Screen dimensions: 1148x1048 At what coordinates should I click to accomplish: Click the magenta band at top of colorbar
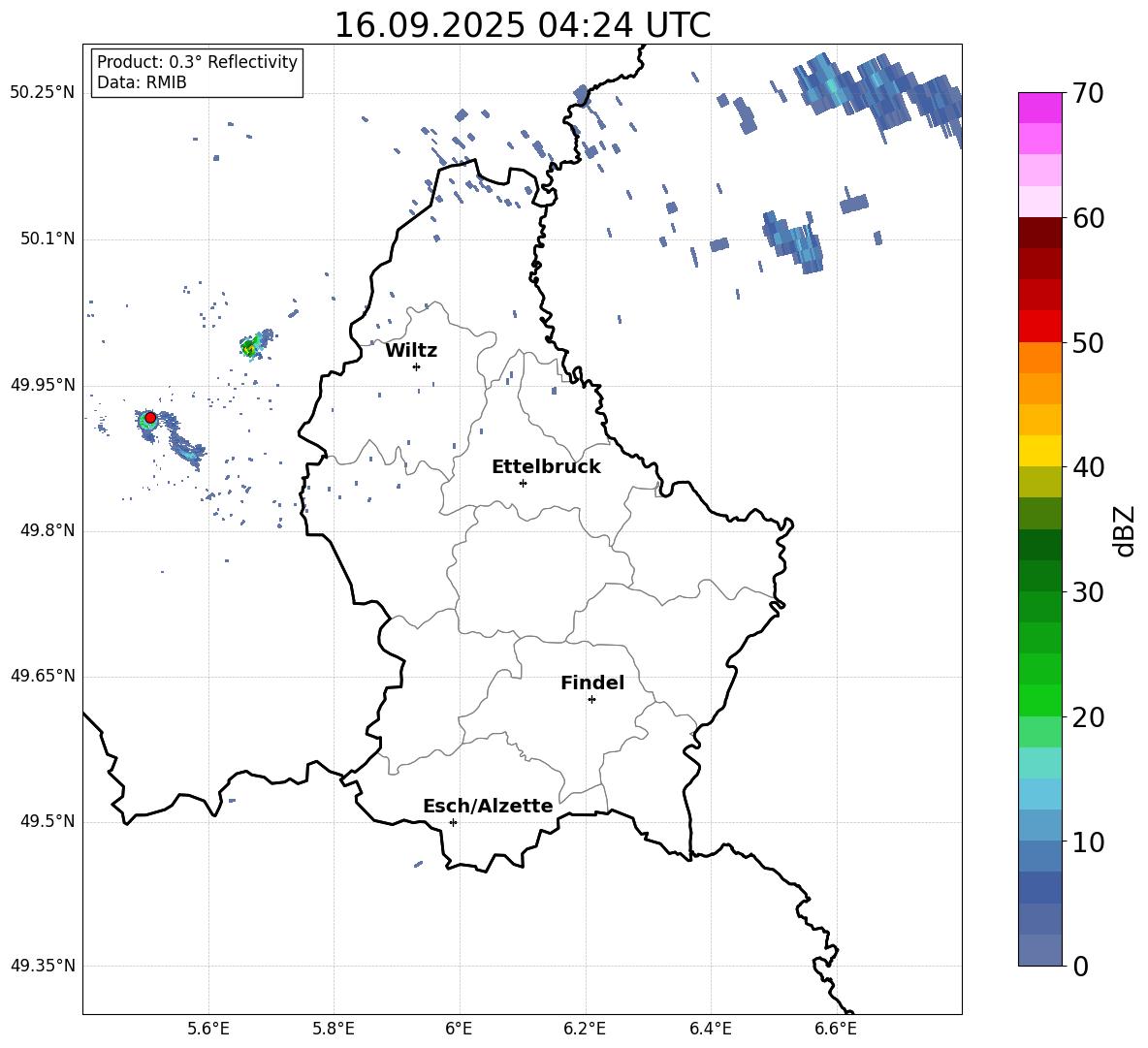pos(1040,108)
